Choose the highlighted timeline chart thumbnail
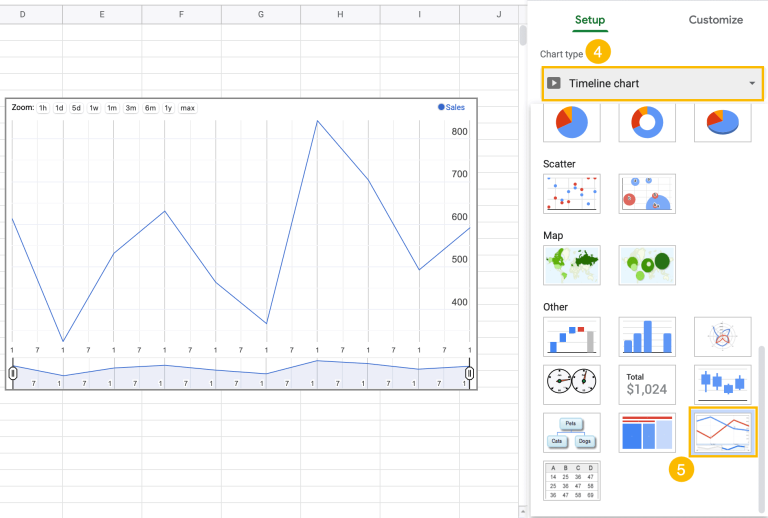 (722, 432)
